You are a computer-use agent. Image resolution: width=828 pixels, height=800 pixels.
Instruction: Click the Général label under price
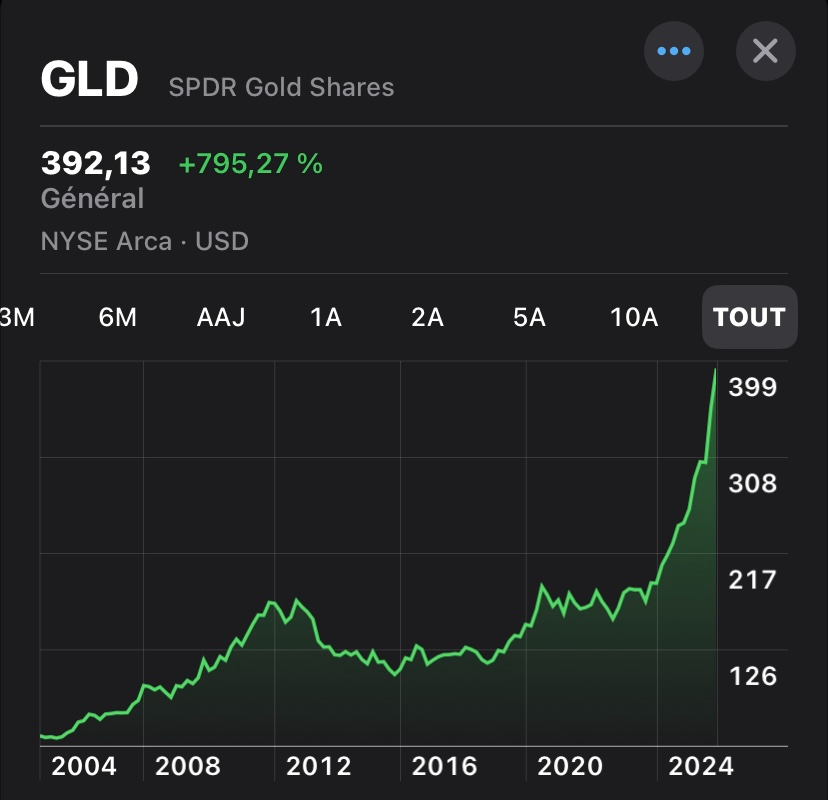92,199
